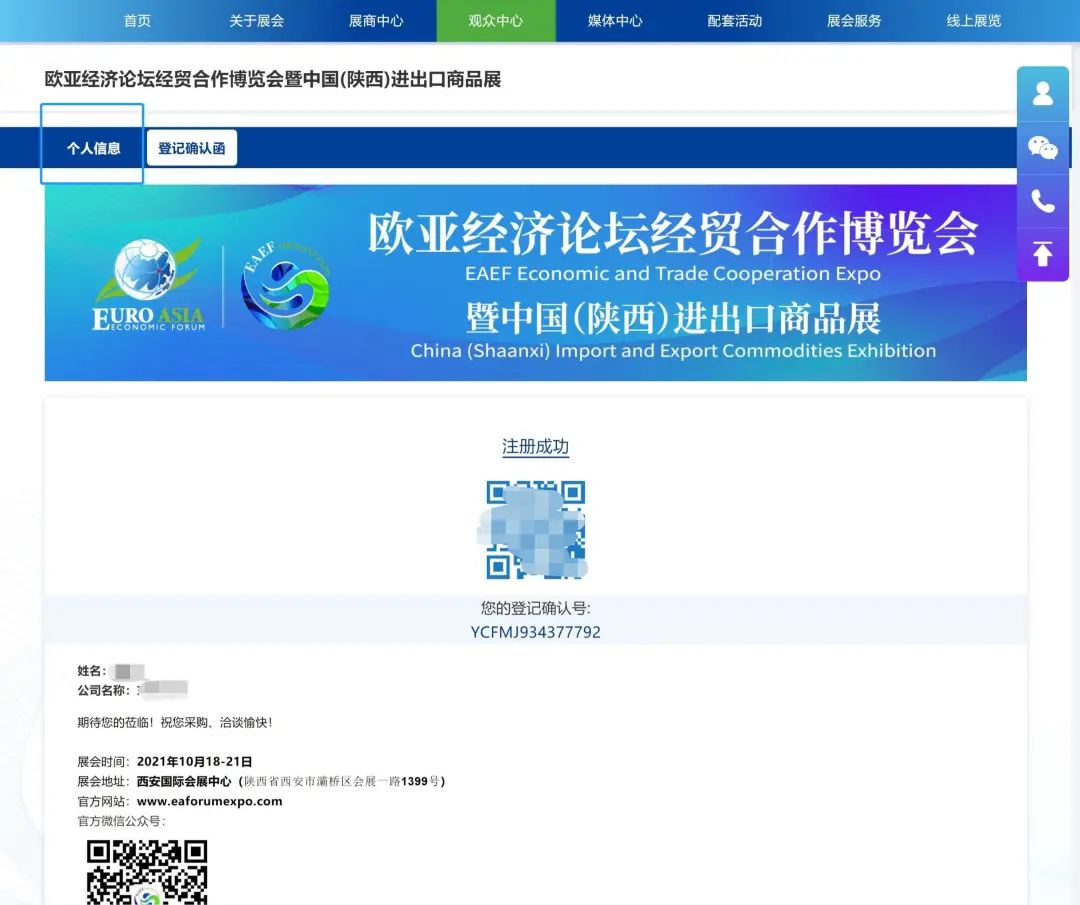
Task: Click the back-to-top arrow icon
Action: click(1042, 253)
